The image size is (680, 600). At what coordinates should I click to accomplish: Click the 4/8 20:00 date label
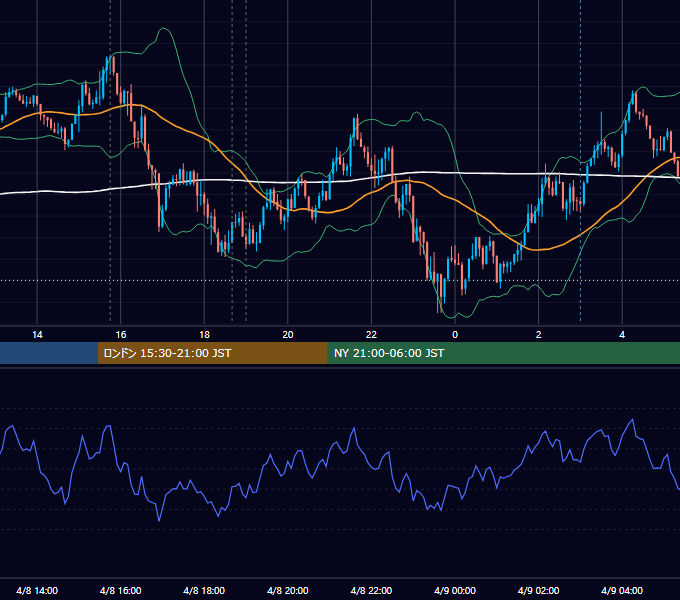(x=288, y=590)
